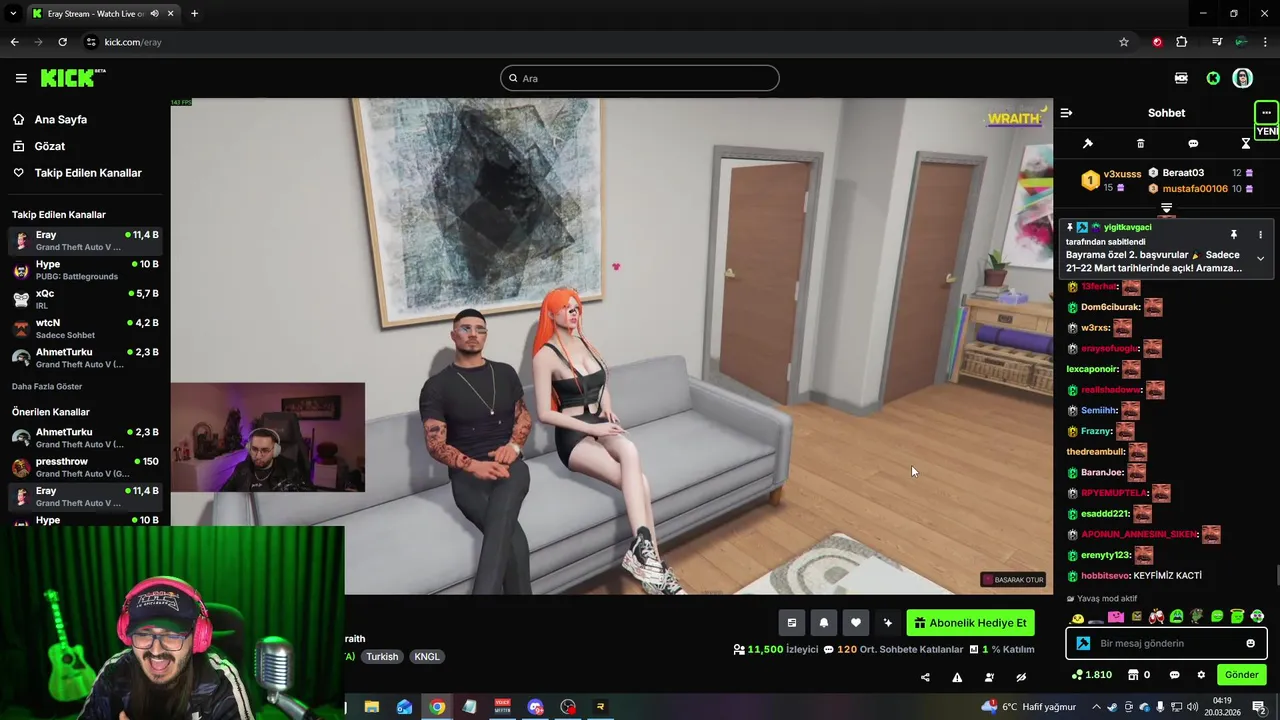Click the green Kick circle icon in header
Image resolution: width=1280 pixels, height=720 pixels.
tap(1213, 78)
